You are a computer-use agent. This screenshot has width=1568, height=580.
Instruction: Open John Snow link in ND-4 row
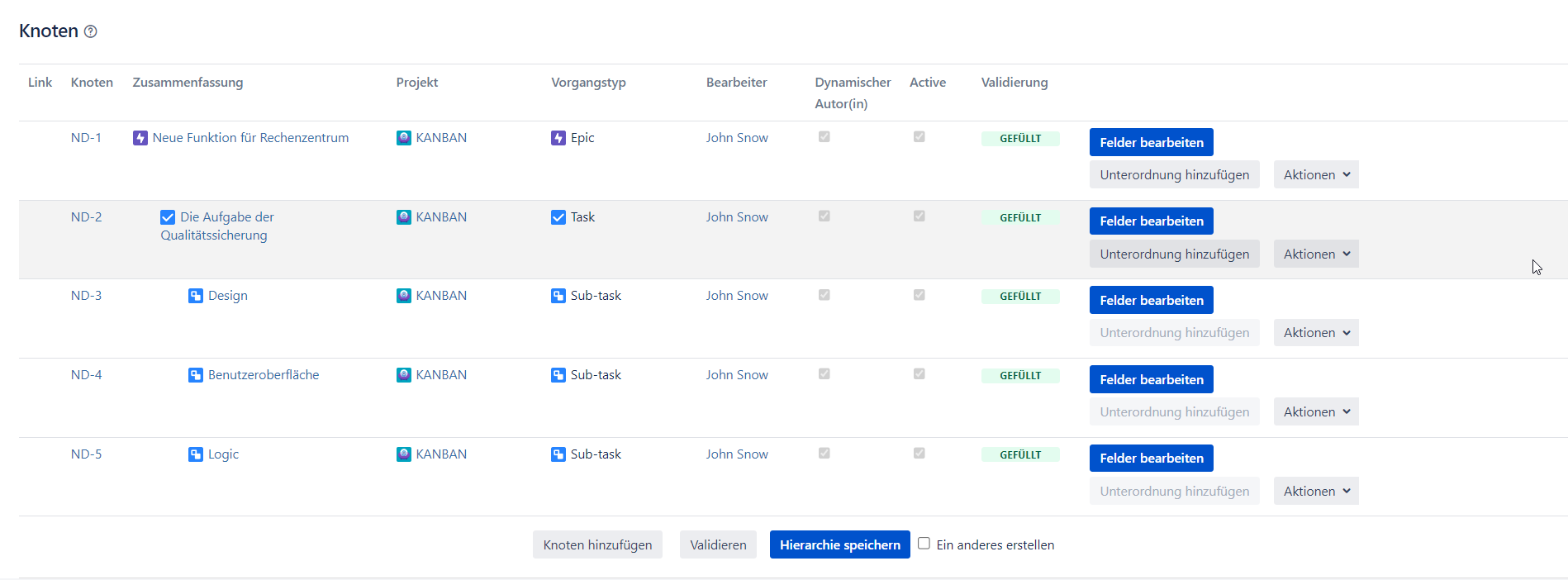pos(736,375)
